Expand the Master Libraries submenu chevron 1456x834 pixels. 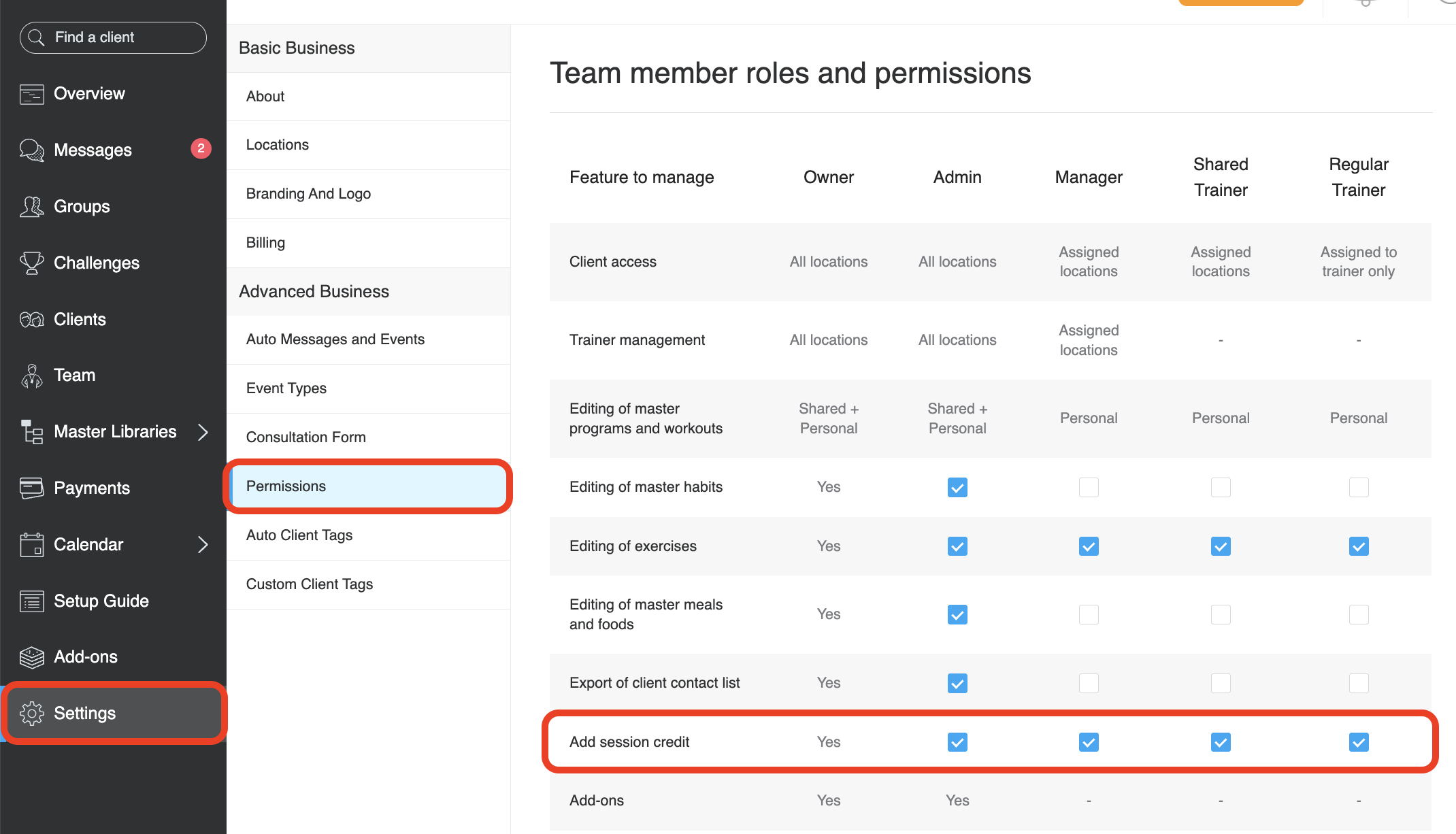coord(203,432)
